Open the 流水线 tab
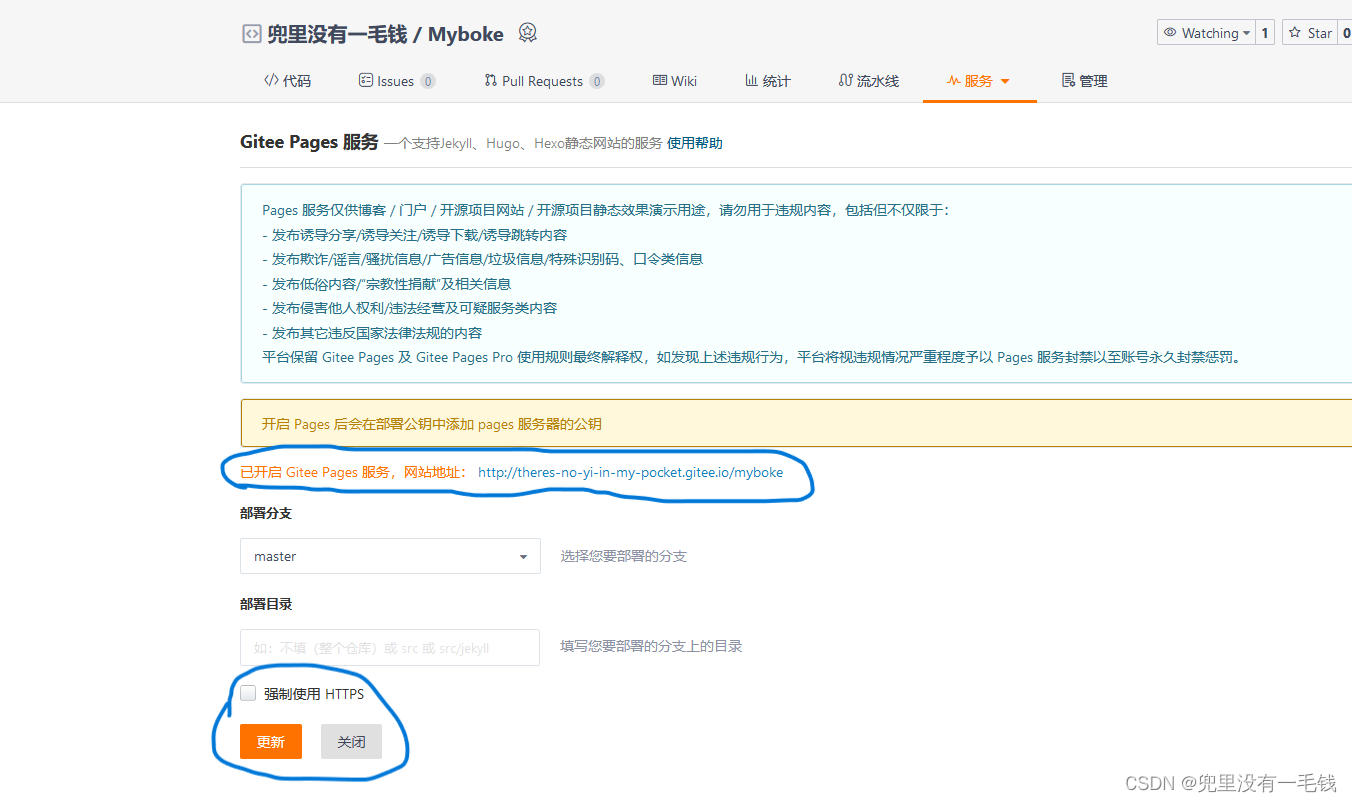This screenshot has height=802, width=1352. (x=869, y=81)
